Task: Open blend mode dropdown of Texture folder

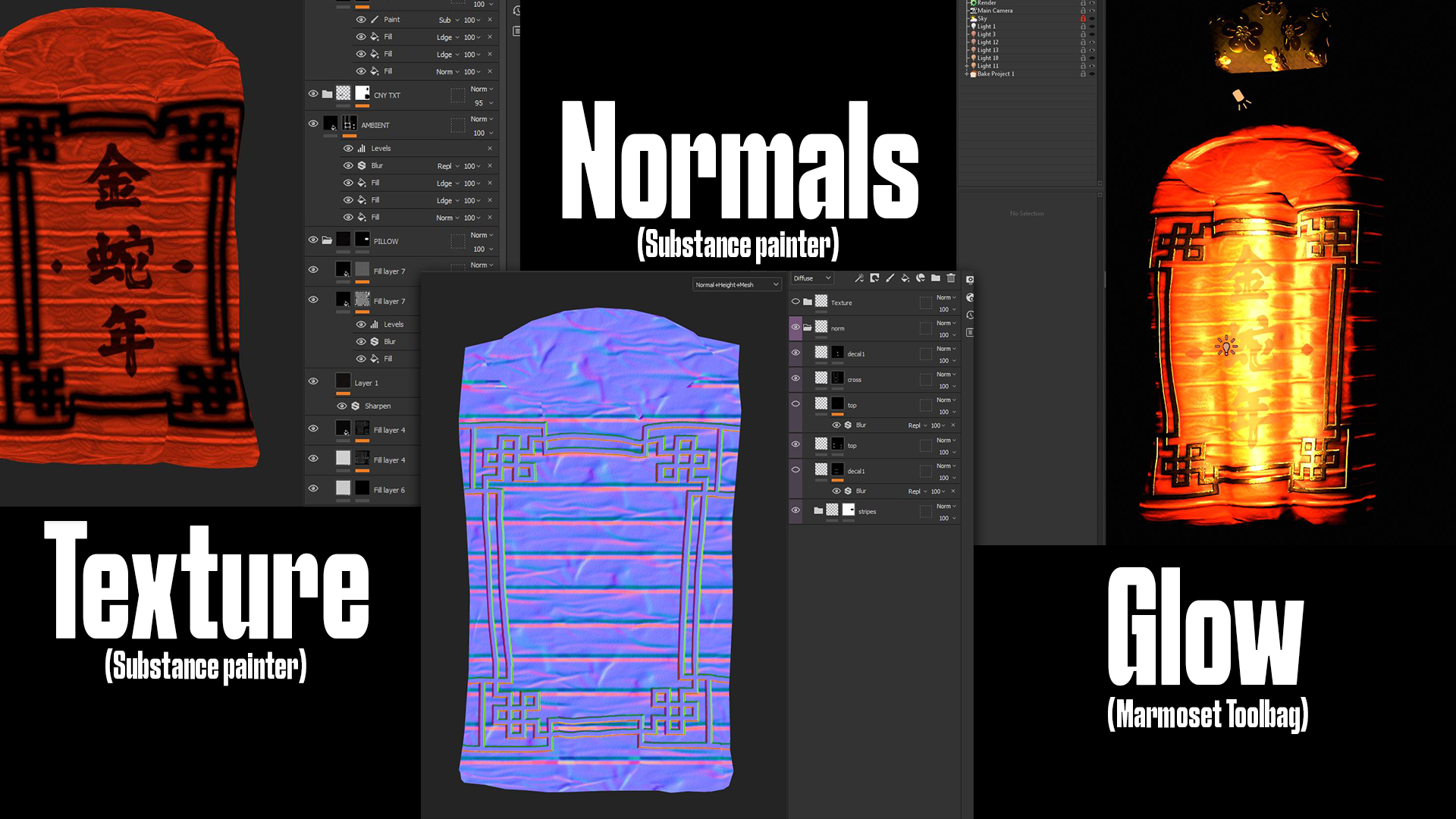Action: click(x=946, y=297)
